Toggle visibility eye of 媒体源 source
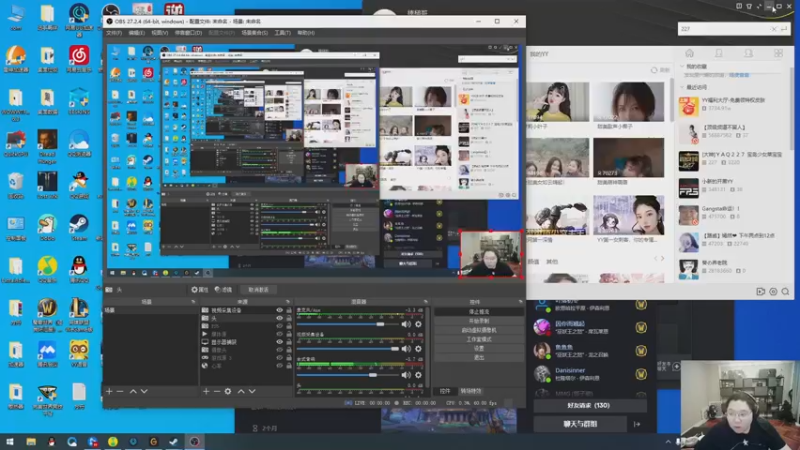800x450 pixels. click(x=279, y=334)
